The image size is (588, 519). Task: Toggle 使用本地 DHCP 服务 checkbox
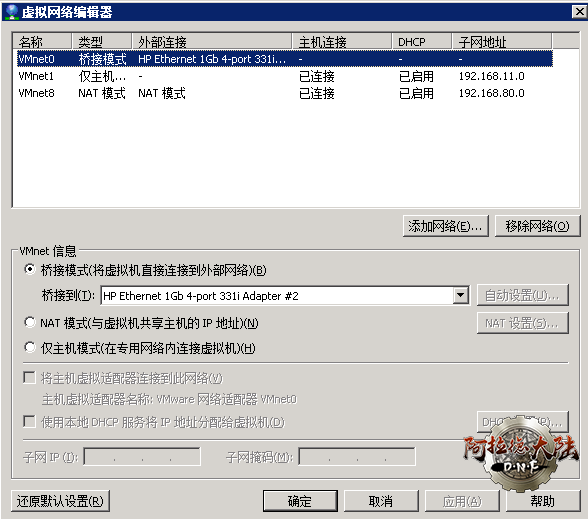[x=29, y=421]
